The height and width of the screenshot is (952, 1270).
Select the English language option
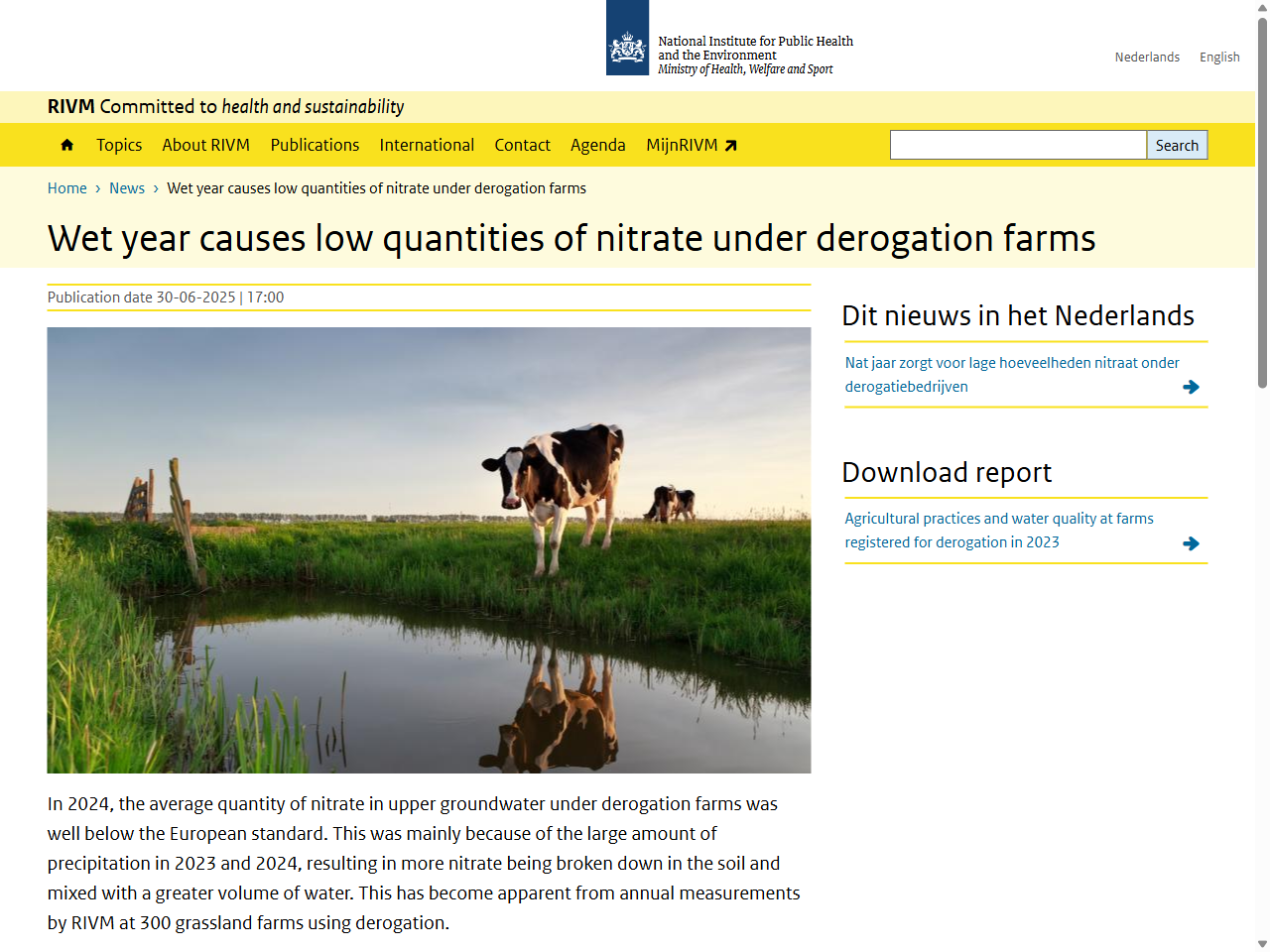point(1218,57)
